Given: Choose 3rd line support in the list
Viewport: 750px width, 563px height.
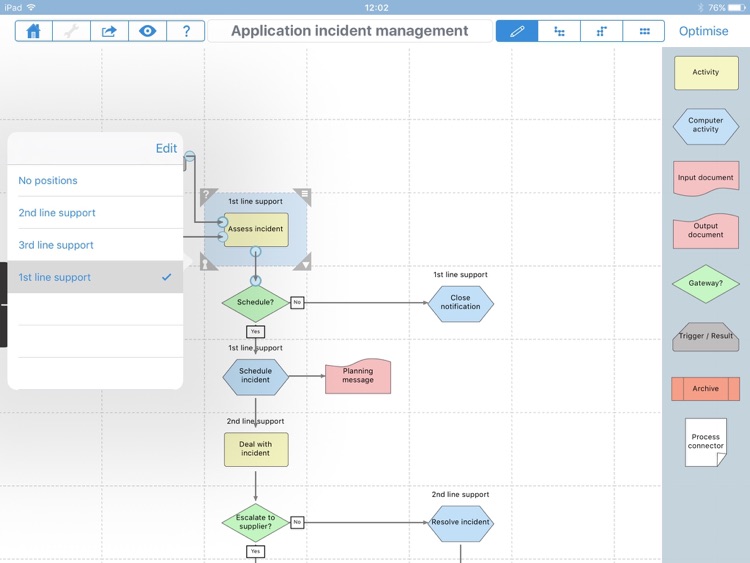Looking at the screenshot, I should (x=95, y=244).
